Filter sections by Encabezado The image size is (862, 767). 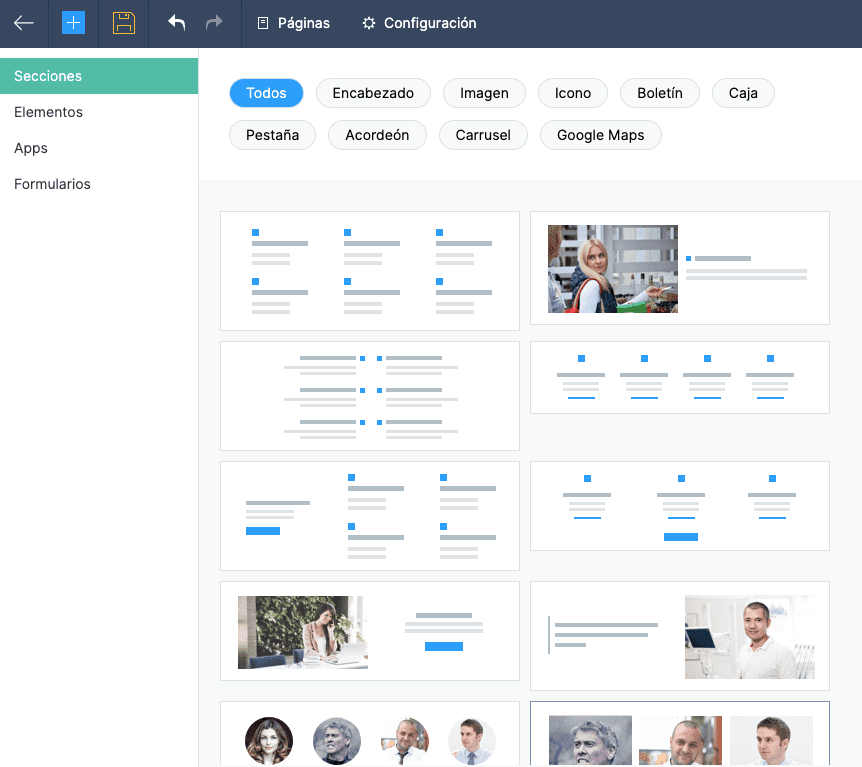pyautogui.click(x=373, y=93)
